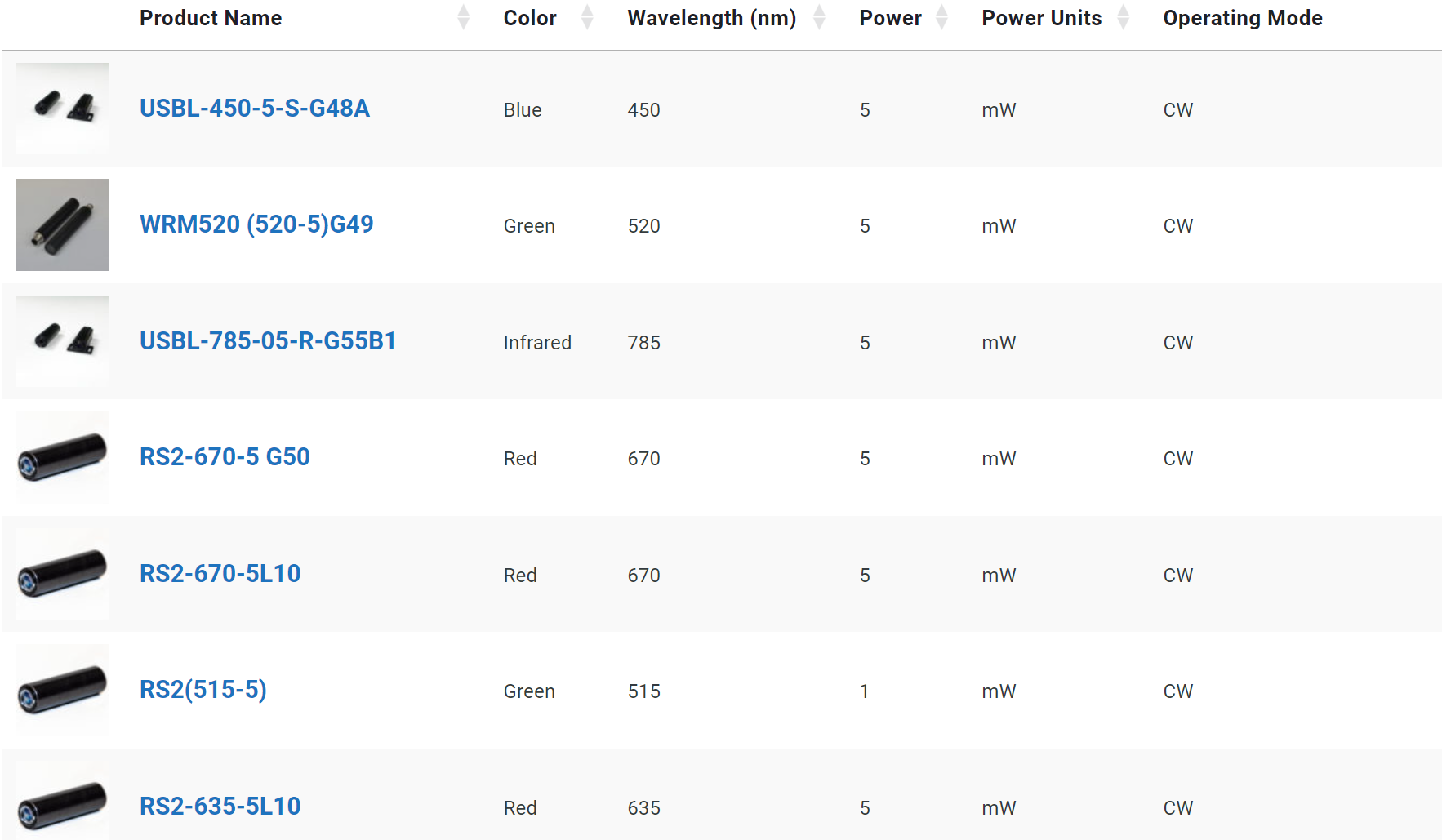Sort by Wavelength (nm) arrow icon
This screenshot has width=1442, height=840.
tap(820, 17)
